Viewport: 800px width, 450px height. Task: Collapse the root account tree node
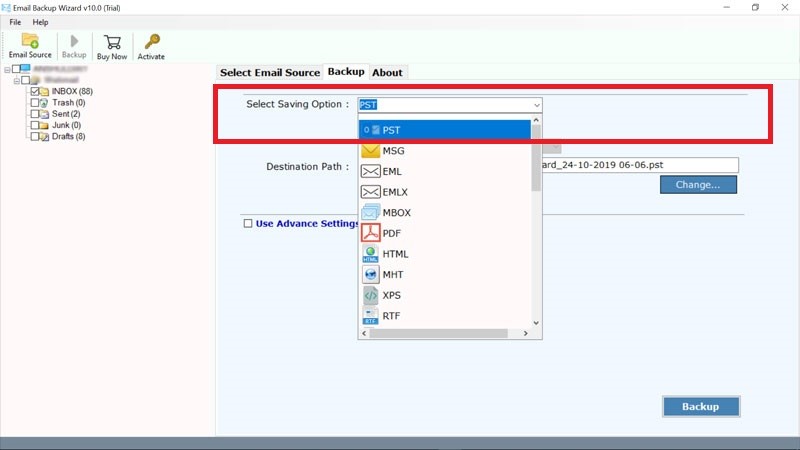pyautogui.click(x=8, y=69)
